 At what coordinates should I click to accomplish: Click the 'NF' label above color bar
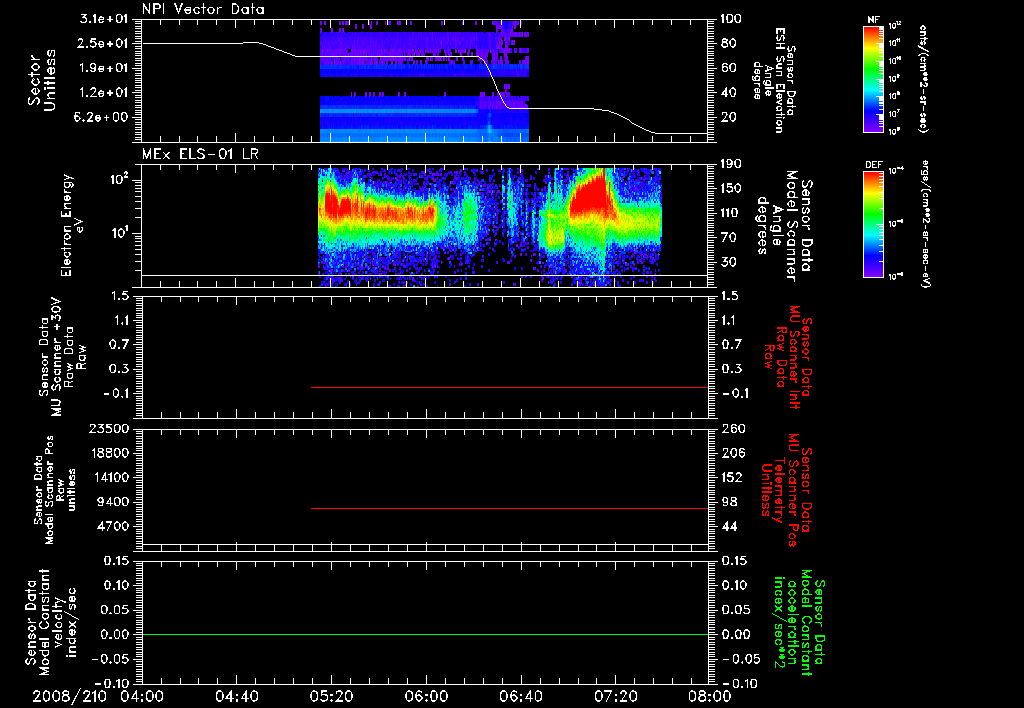(873, 20)
